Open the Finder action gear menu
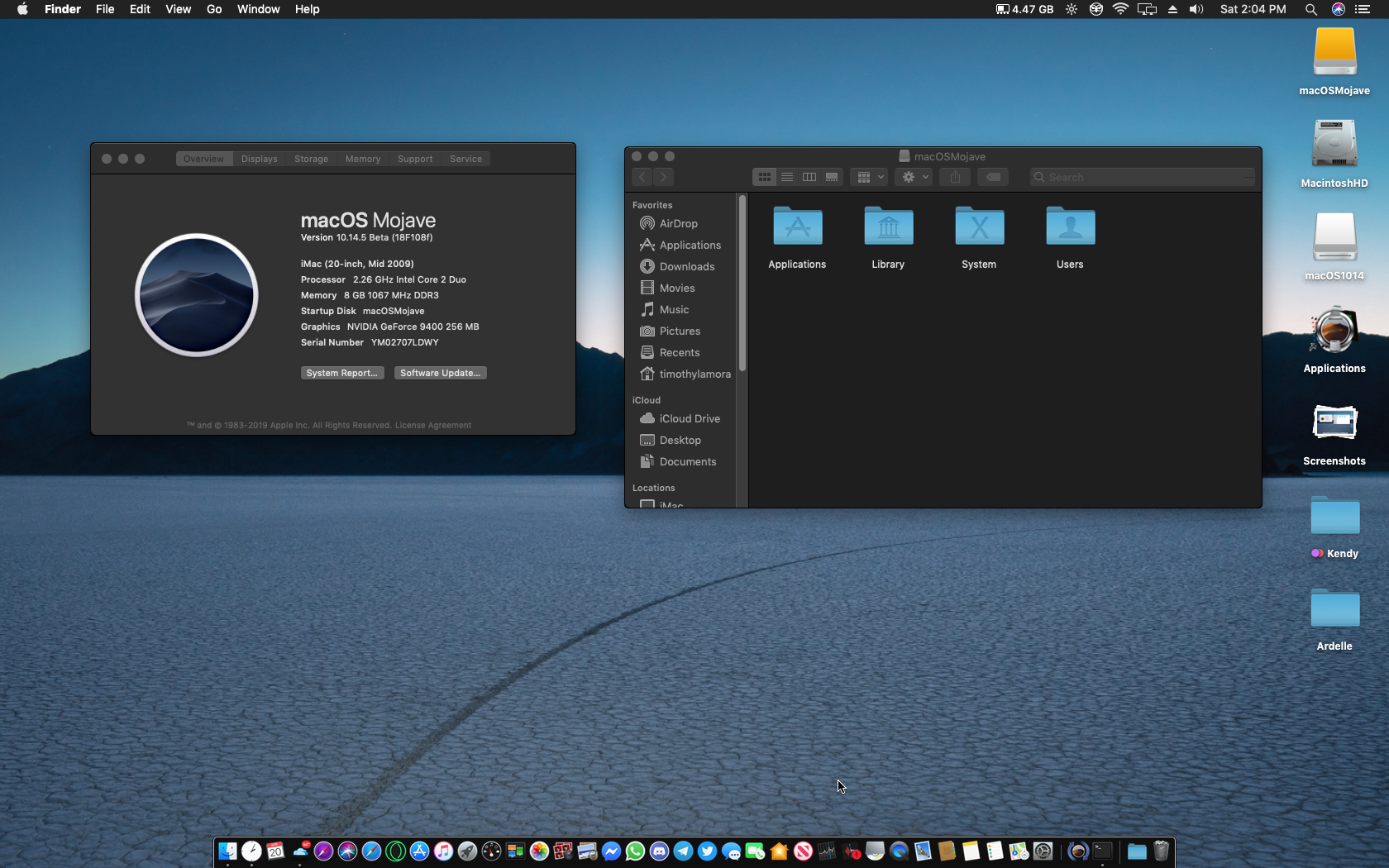Viewport: 1389px width, 868px height. pyautogui.click(x=914, y=177)
